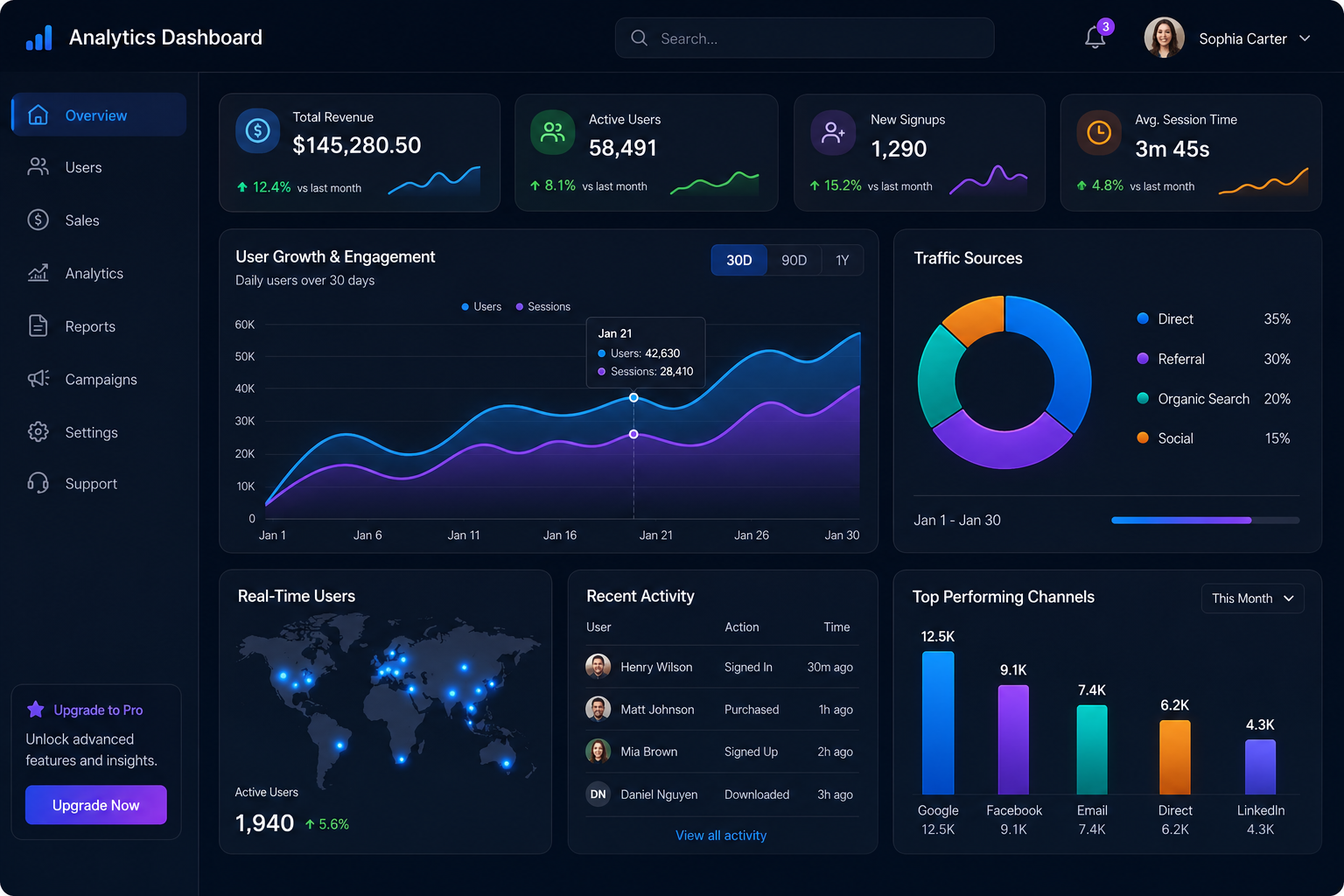Click the Users people icon in sidebar
The height and width of the screenshot is (896, 1344).
(38, 167)
